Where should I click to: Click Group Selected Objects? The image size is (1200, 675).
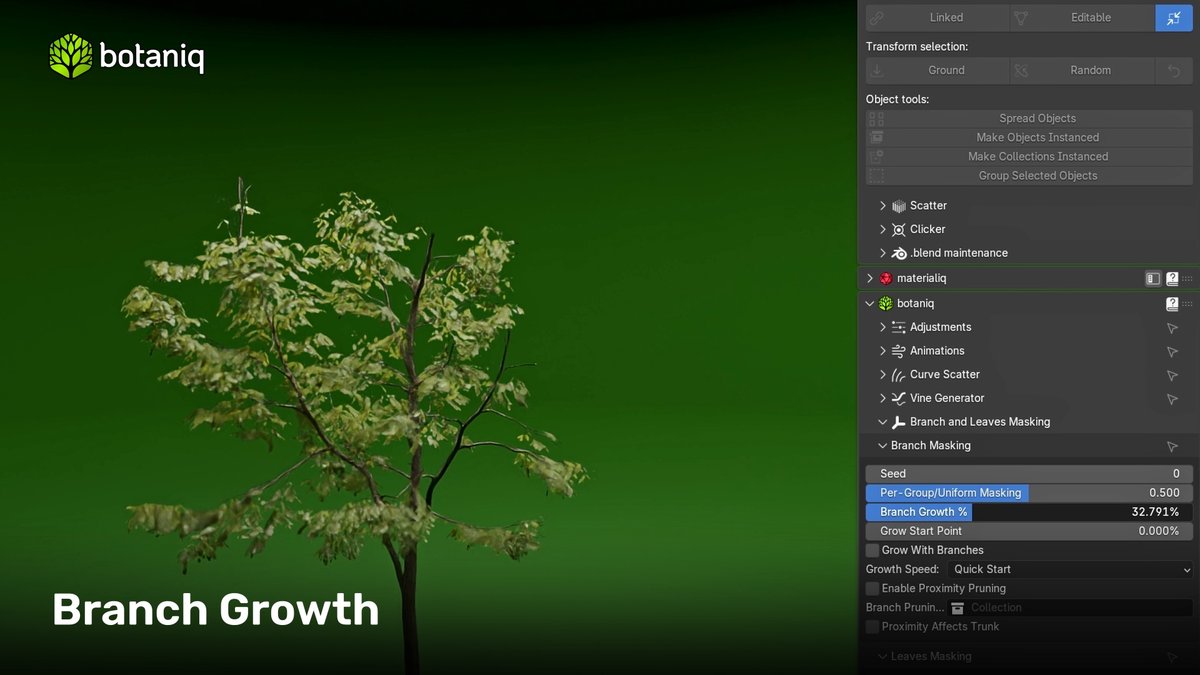tap(1029, 176)
